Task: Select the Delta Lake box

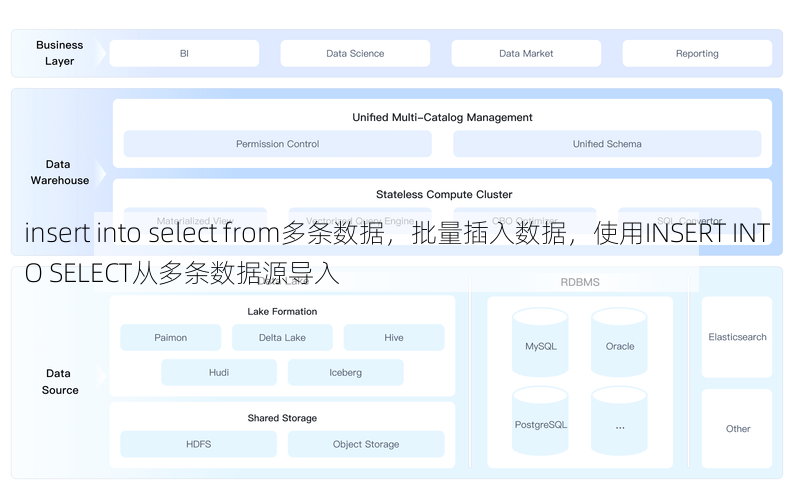Action: [x=282, y=338]
